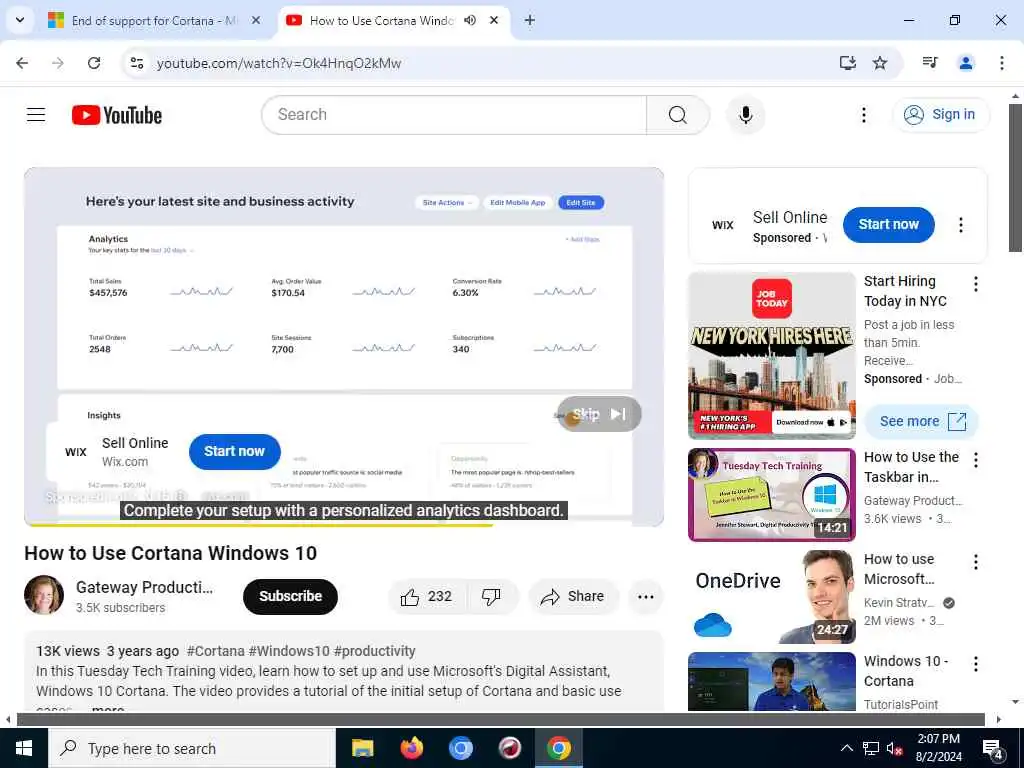
Task: Click the horizontal page scrollbar
Action: 500,720
